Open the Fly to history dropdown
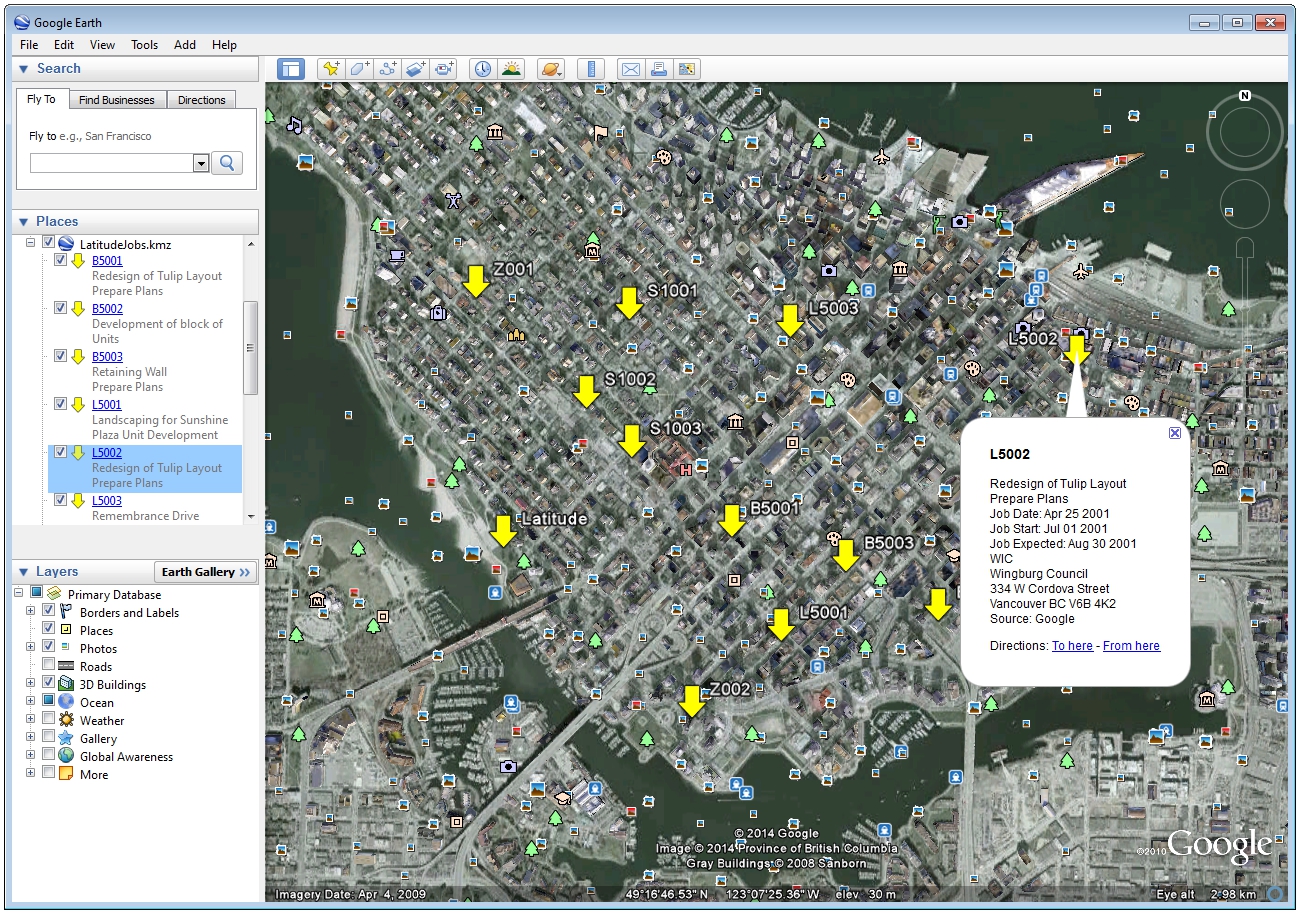1303x918 pixels. pos(200,164)
